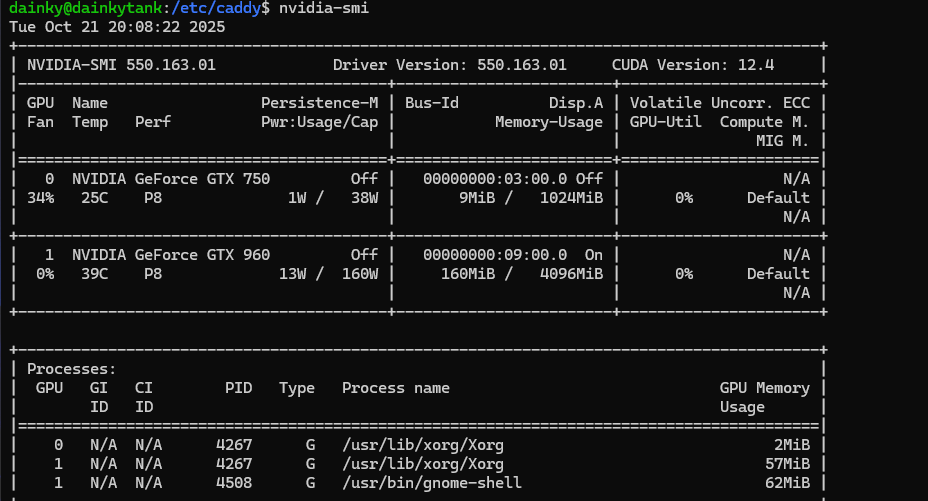Image resolution: width=928 pixels, height=501 pixels.
Task: Click the Processes header label
Action: click(x=72, y=369)
